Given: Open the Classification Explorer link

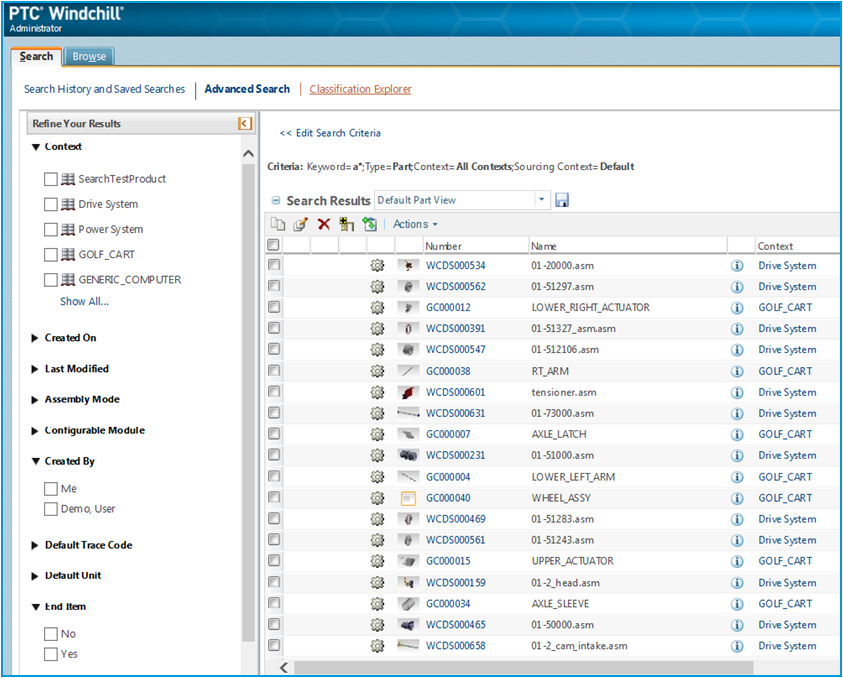Looking at the screenshot, I should click(360, 89).
